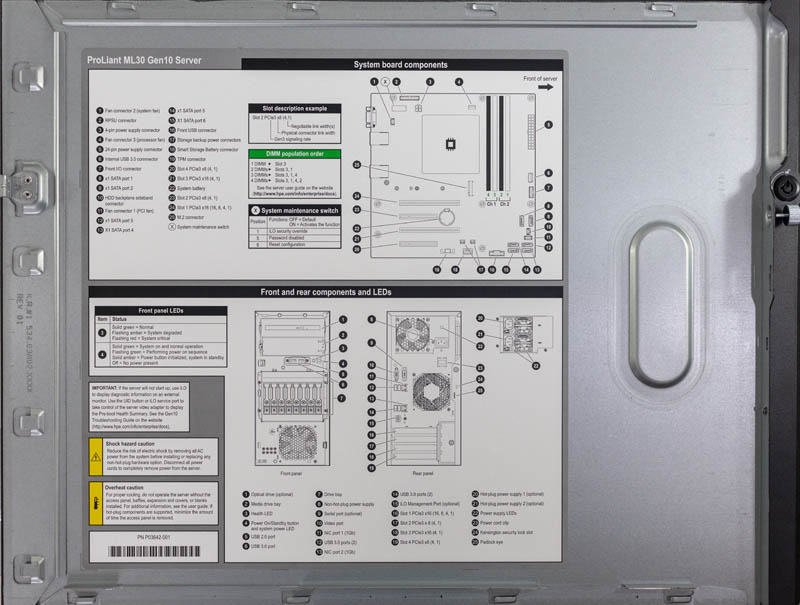Screen dimensions: 800x605
Task: Click legend entry TPM connector
Action: [x=187, y=159]
